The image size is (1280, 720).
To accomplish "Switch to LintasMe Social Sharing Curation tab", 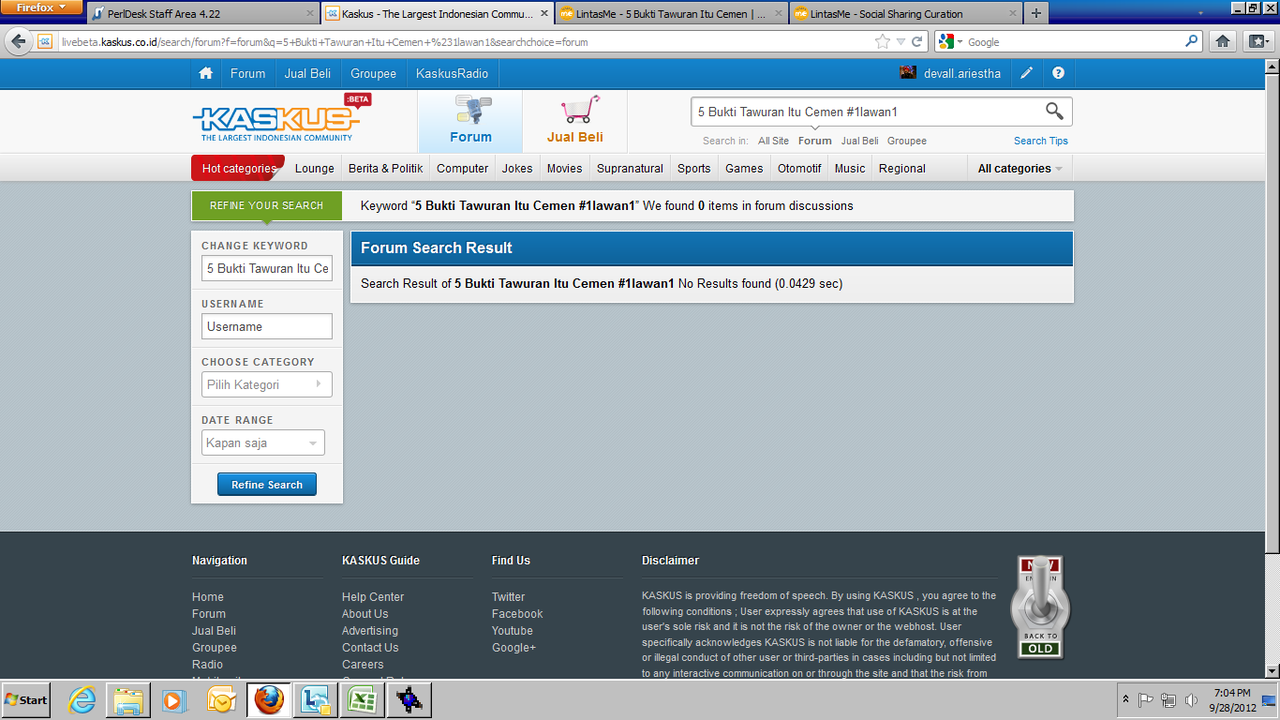I will pyautogui.click(x=905, y=14).
